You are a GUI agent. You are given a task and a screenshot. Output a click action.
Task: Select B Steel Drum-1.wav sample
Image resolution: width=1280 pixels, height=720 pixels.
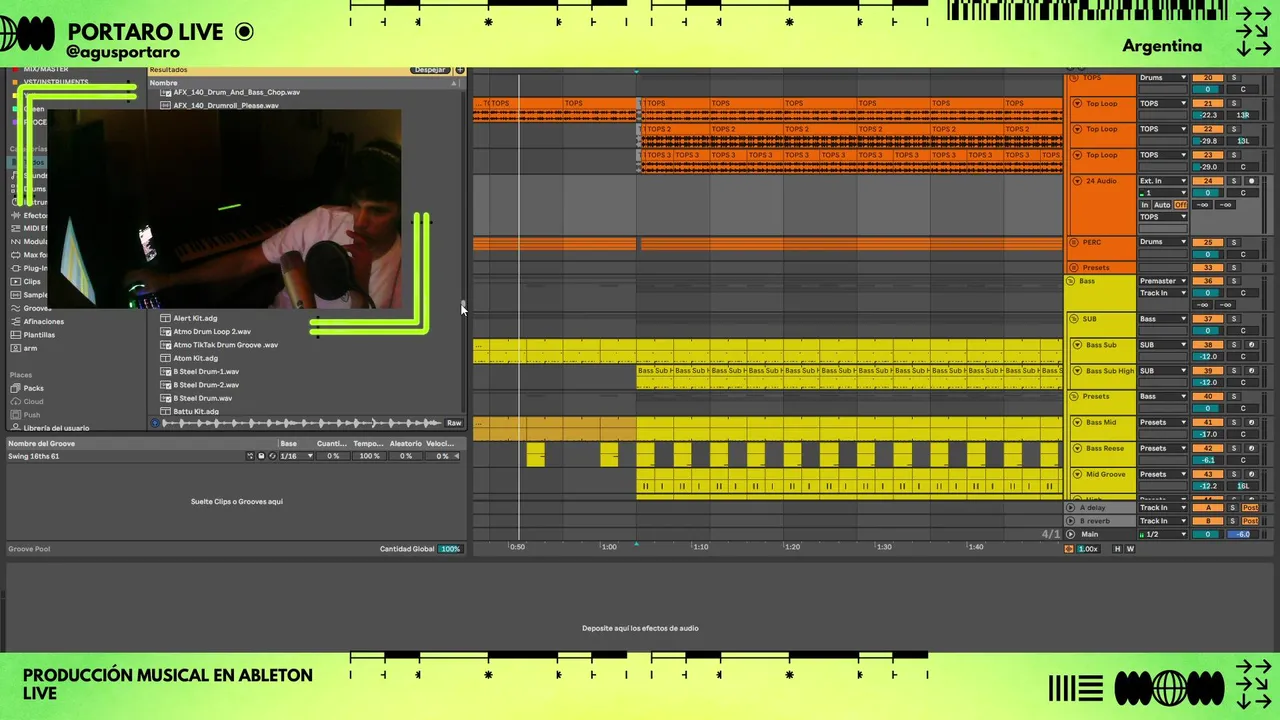(206, 371)
